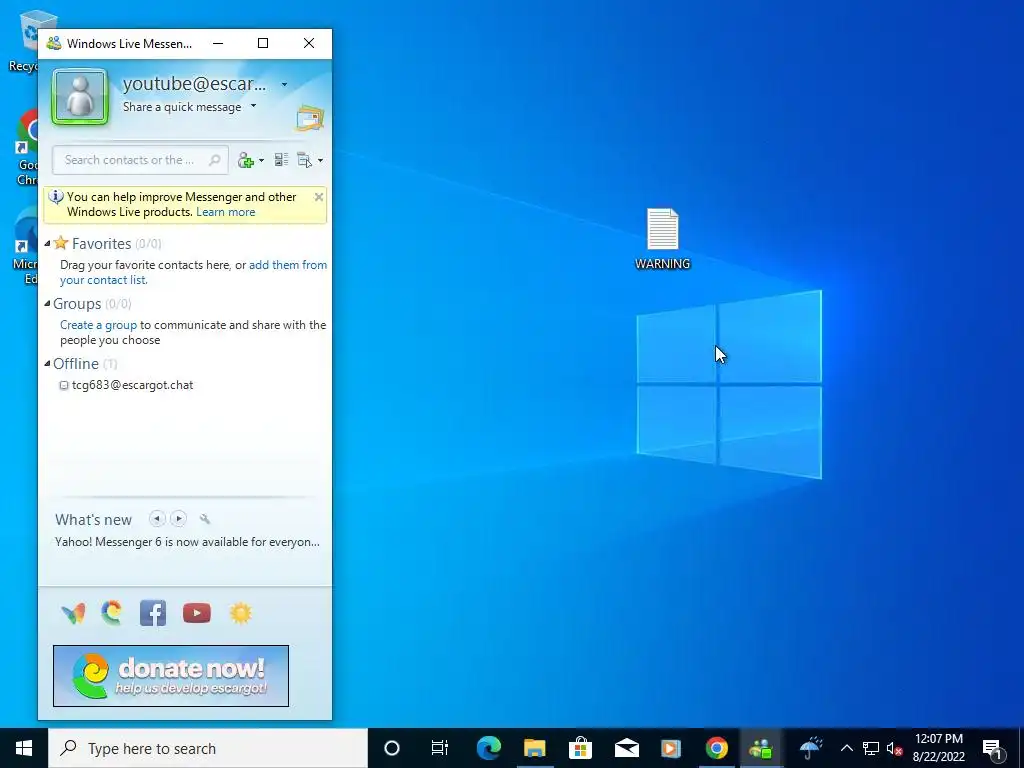
Task: Open the clock showing 12:07 PM
Action: tap(939, 748)
